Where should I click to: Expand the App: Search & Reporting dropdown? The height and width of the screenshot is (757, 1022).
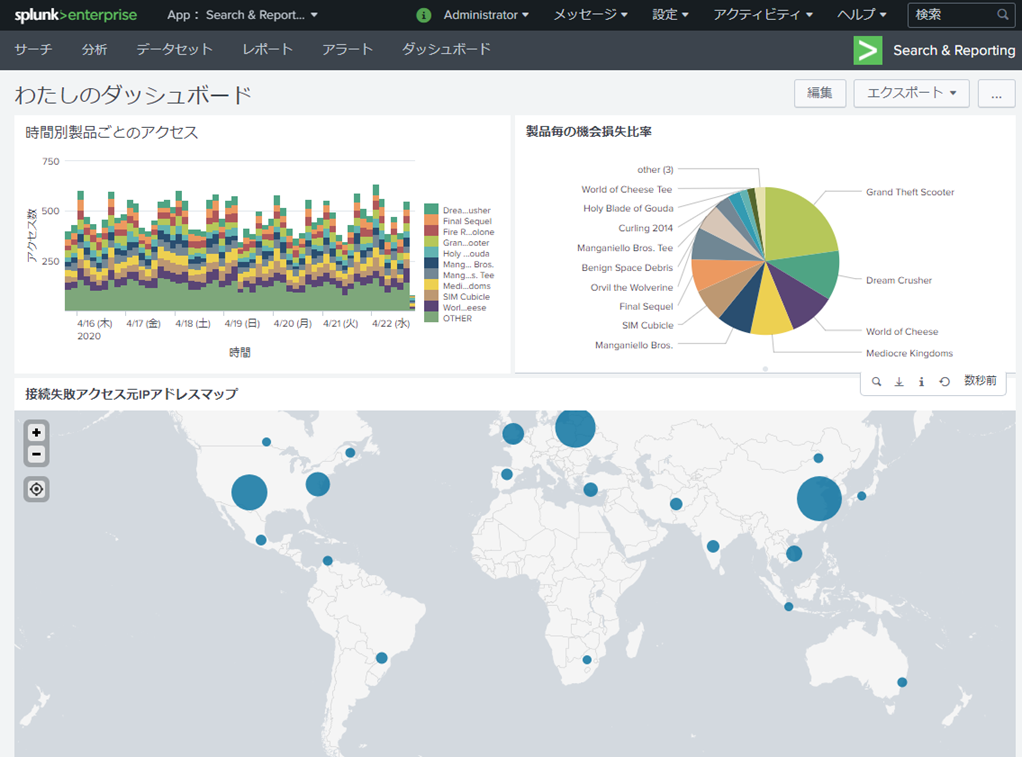click(242, 15)
